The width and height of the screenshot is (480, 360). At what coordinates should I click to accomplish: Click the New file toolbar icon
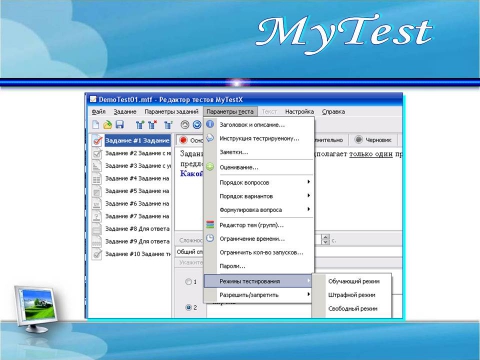tap(96, 125)
